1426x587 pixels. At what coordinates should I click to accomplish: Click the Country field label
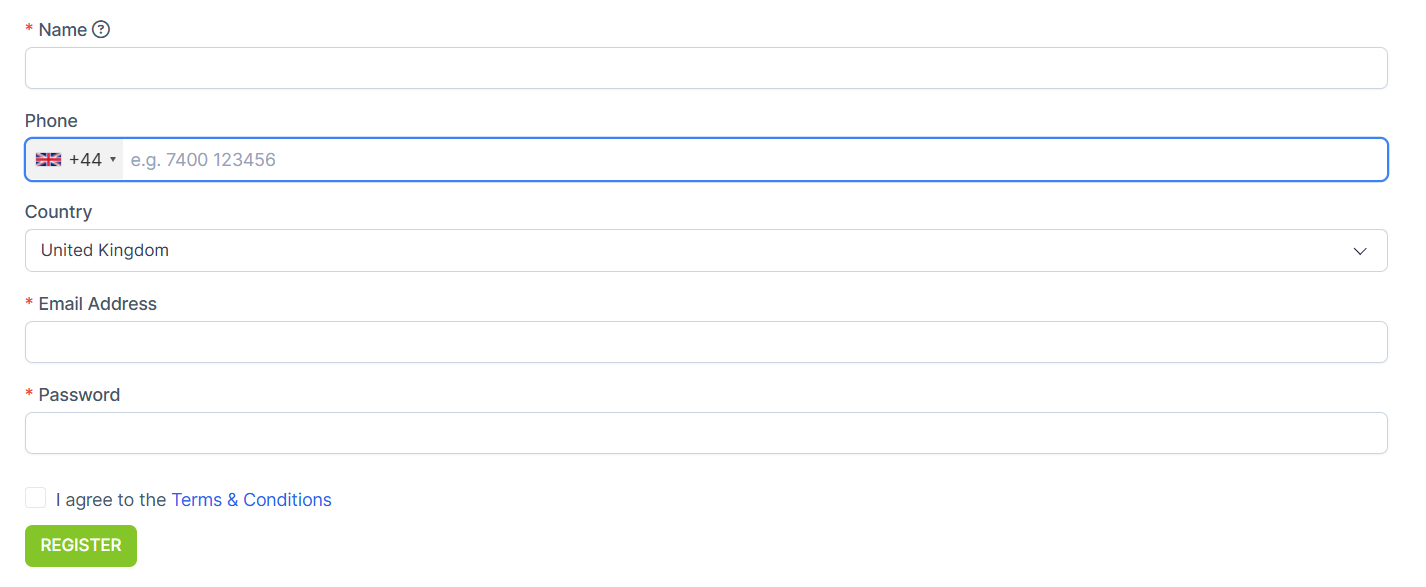[58, 212]
